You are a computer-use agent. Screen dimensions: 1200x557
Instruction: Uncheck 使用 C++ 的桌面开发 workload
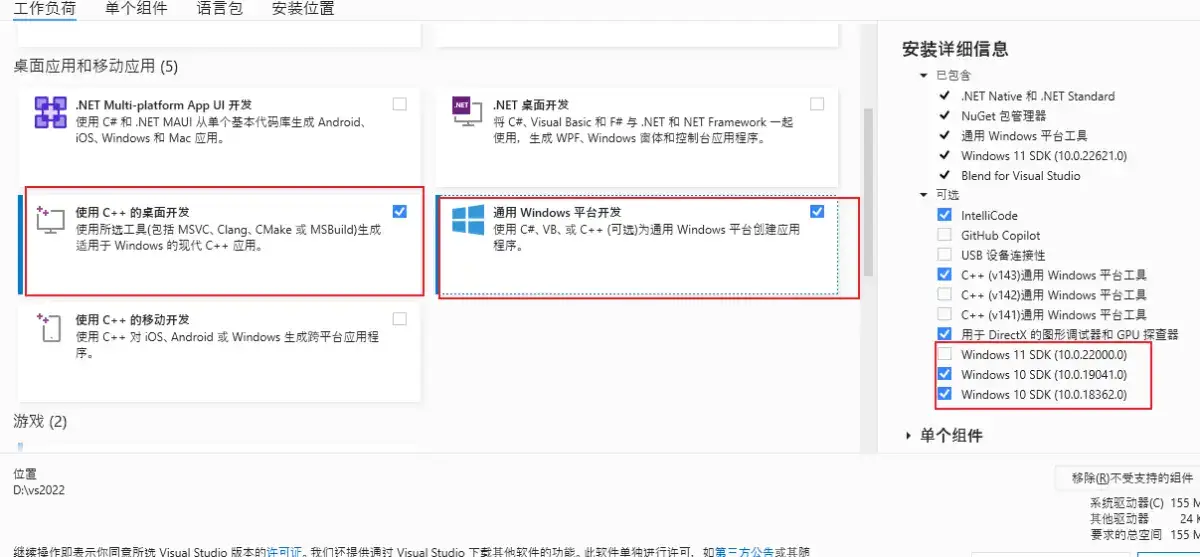point(400,211)
